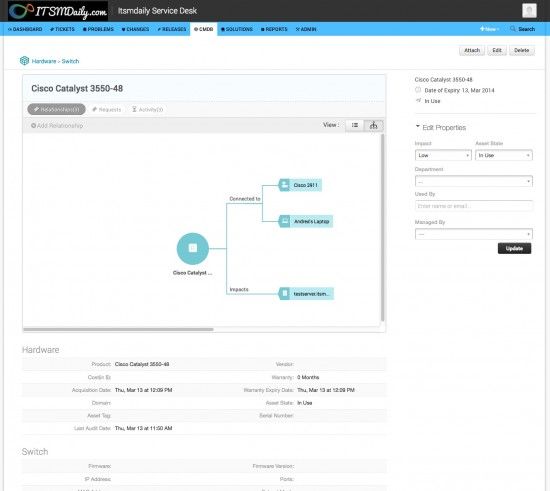Select the Activity tab
Screen dimensions: 550x491
147,109
